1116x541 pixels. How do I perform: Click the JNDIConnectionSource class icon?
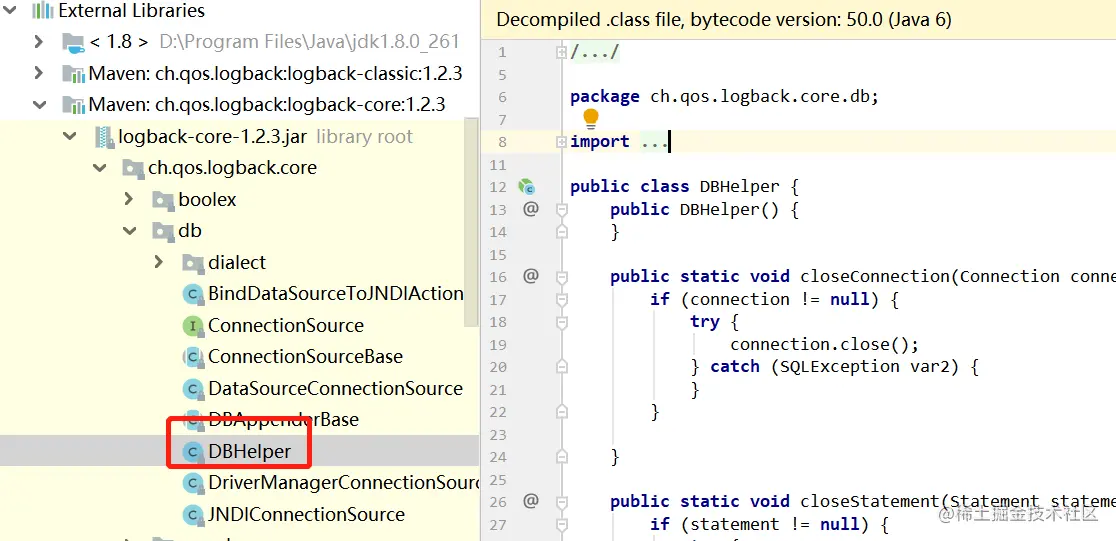point(193,515)
